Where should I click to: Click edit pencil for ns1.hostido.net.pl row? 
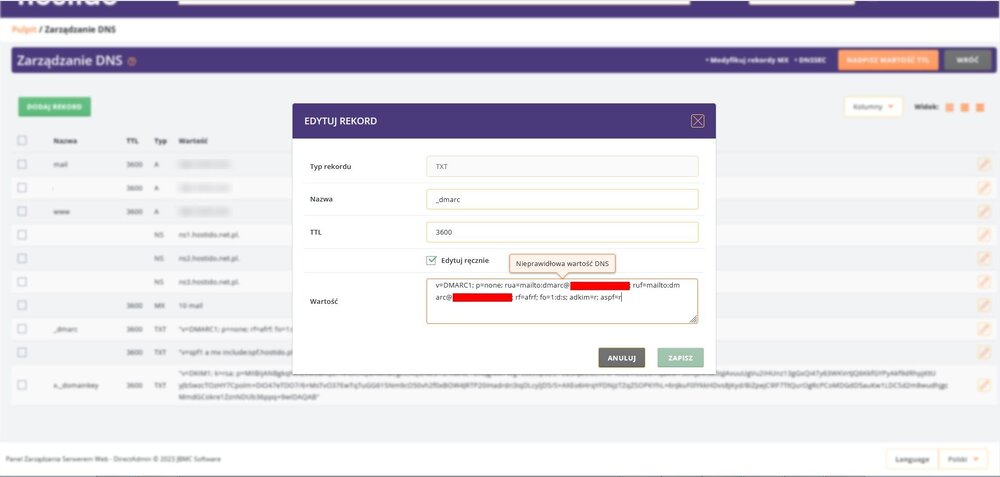click(983, 235)
